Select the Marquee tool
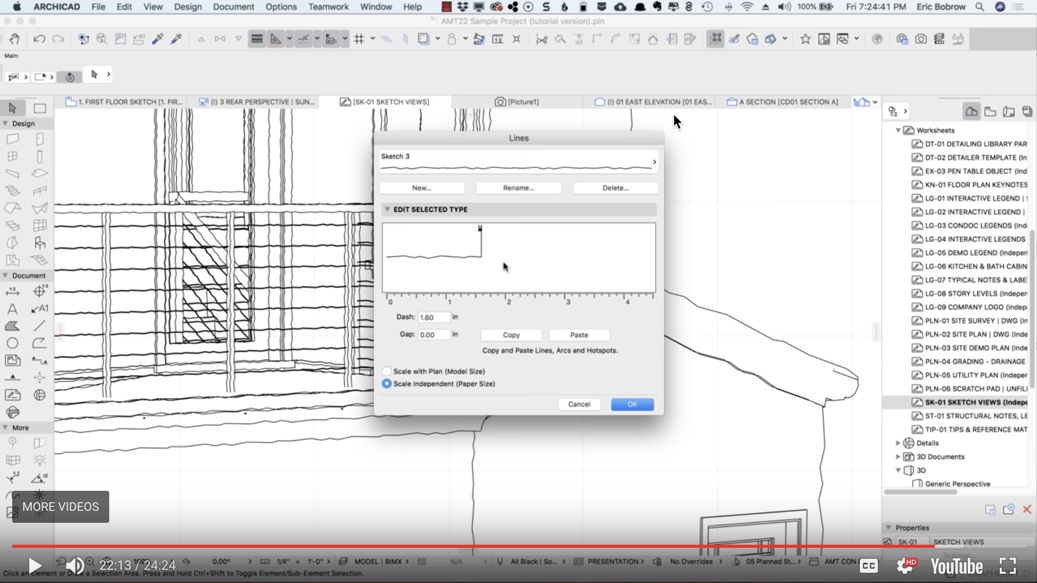 click(38, 107)
